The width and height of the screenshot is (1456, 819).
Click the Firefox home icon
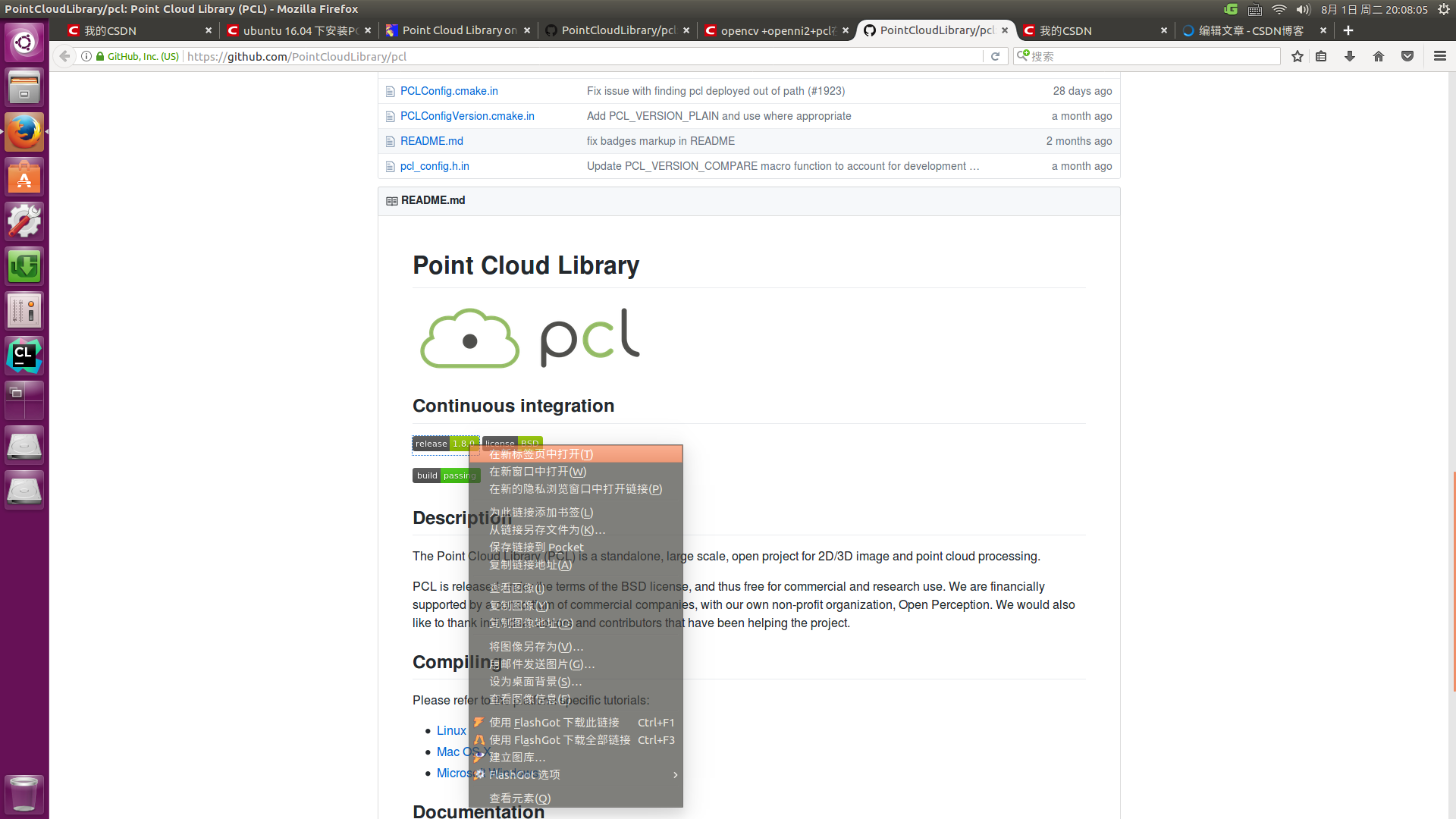click(x=1379, y=56)
